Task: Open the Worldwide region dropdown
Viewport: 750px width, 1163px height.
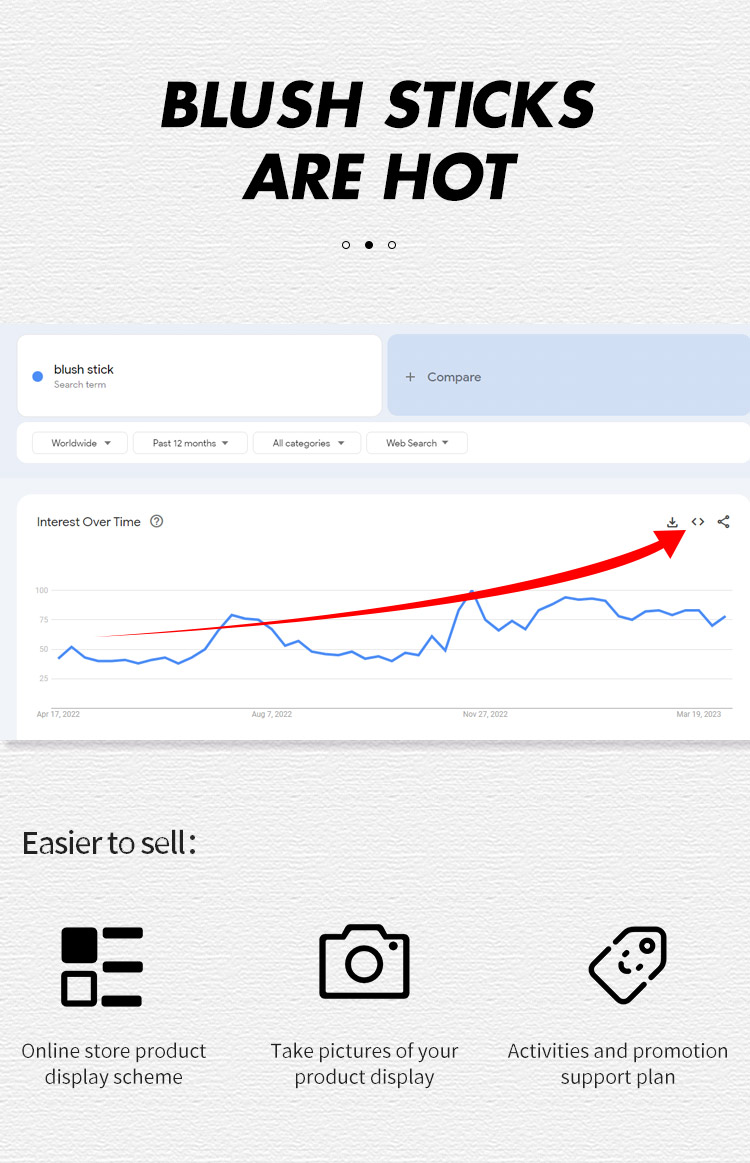Action: 80,443
